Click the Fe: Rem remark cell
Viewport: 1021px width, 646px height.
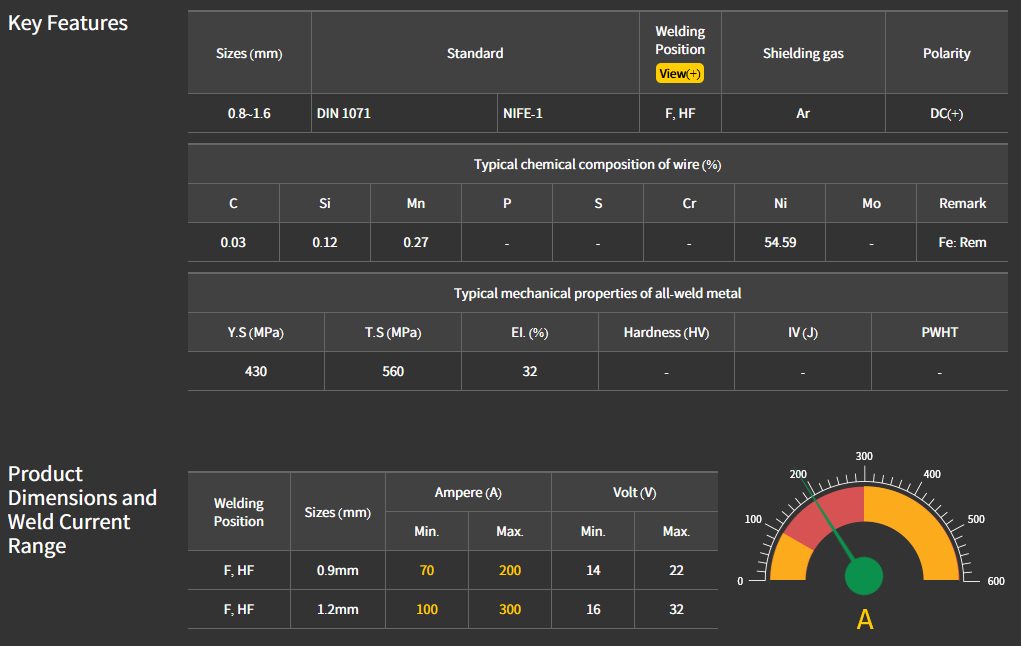962,243
